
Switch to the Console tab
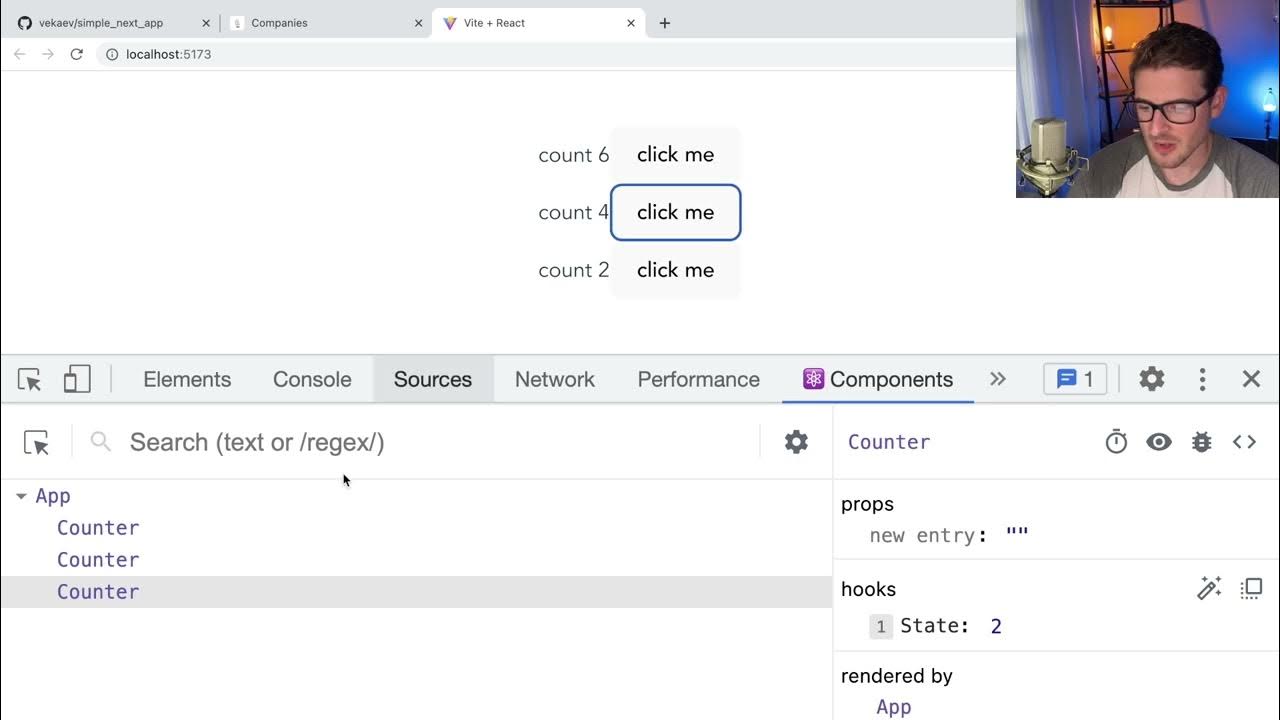point(312,380)
